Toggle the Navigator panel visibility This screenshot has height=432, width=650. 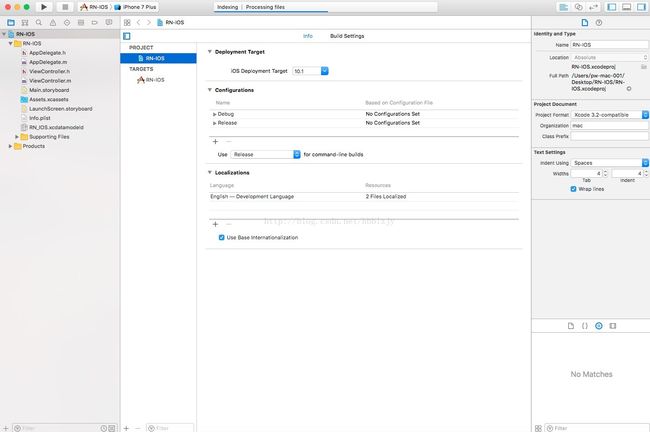611,7
